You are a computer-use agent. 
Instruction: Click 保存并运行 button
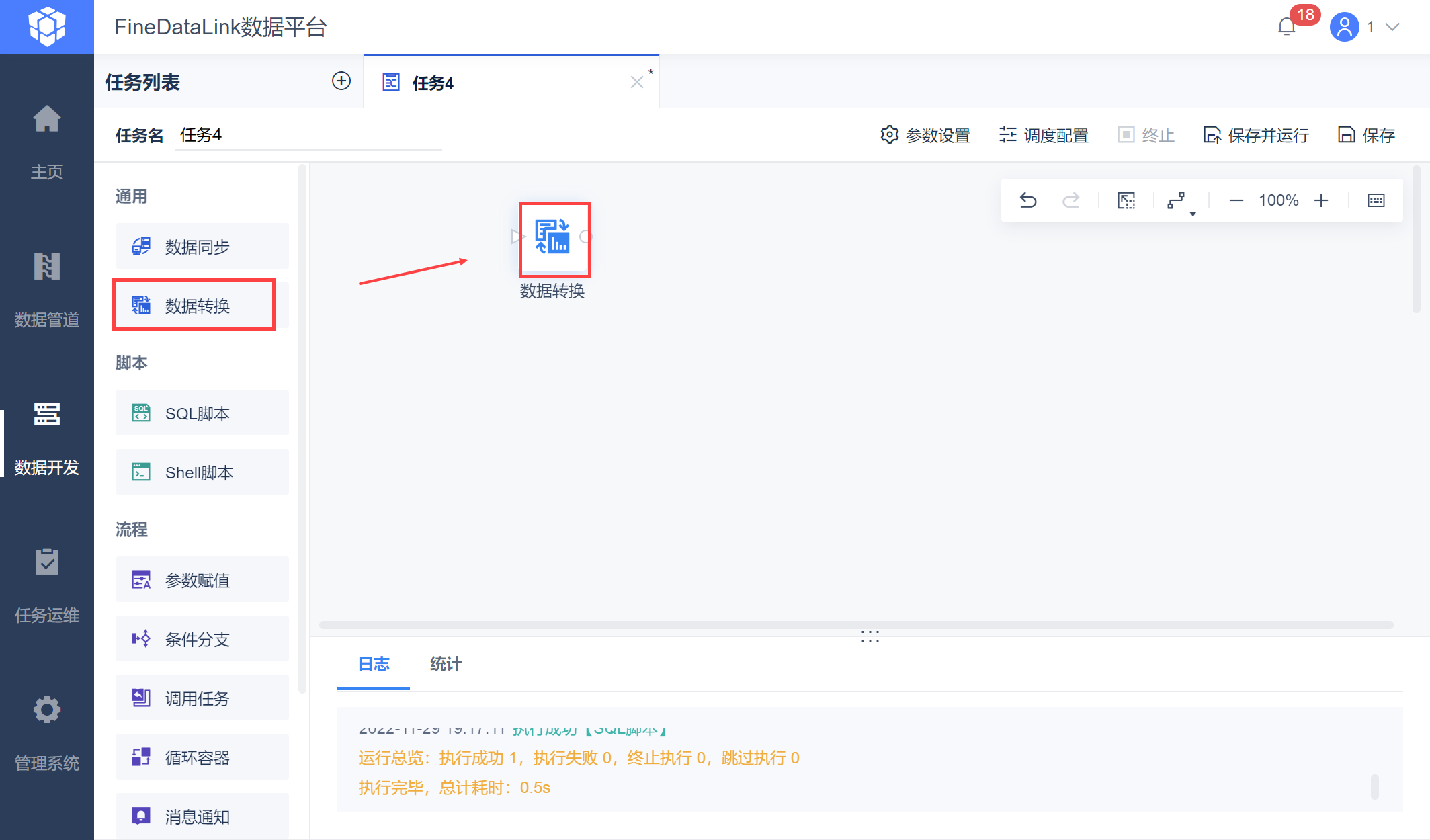[1255, 135]
